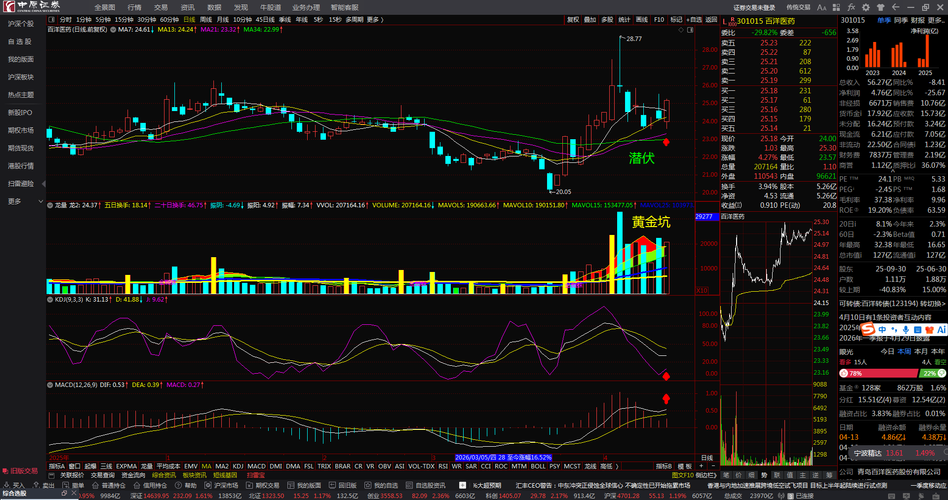Toggle the EXPMA indicator tab
948x500 pixels.
(126, 466)
